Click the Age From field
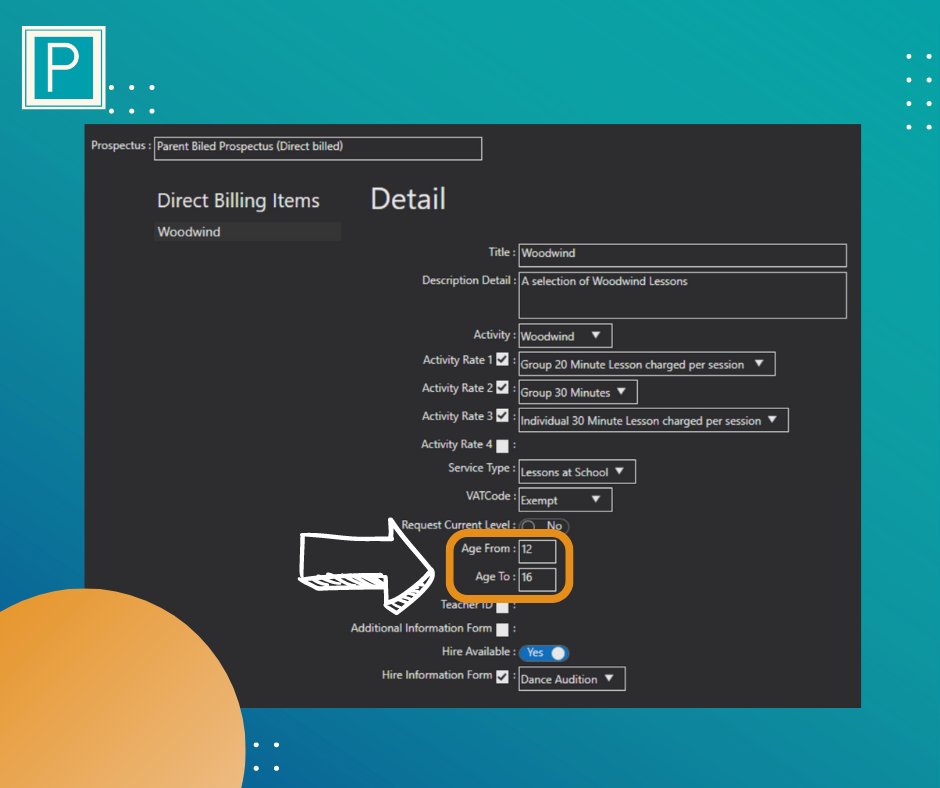This screenshot has height=788, width=940. coord(537,550)
